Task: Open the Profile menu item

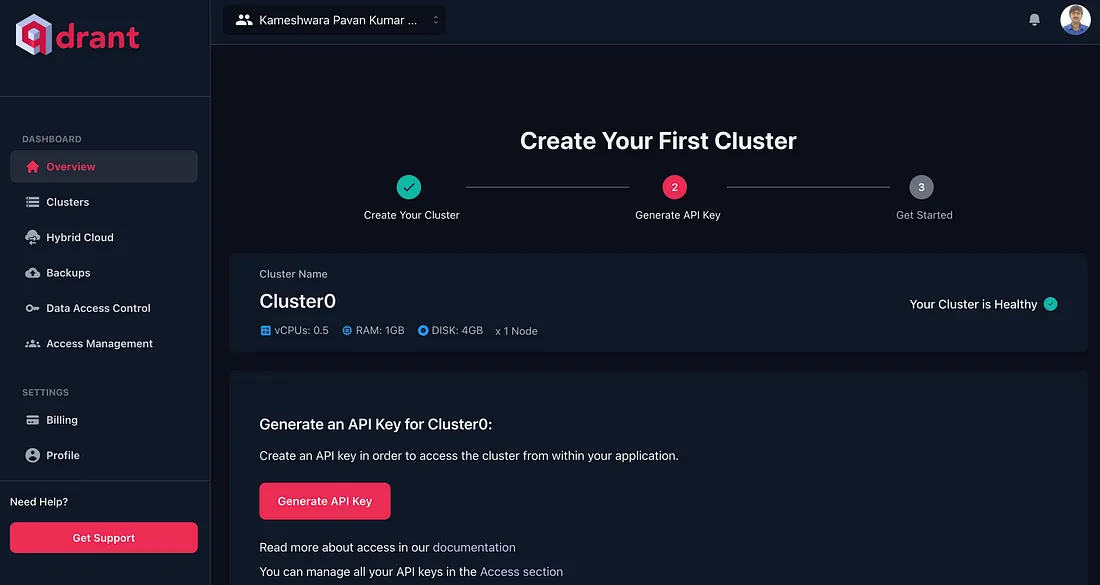Action: pyautogui.click(x=104, y=455)
